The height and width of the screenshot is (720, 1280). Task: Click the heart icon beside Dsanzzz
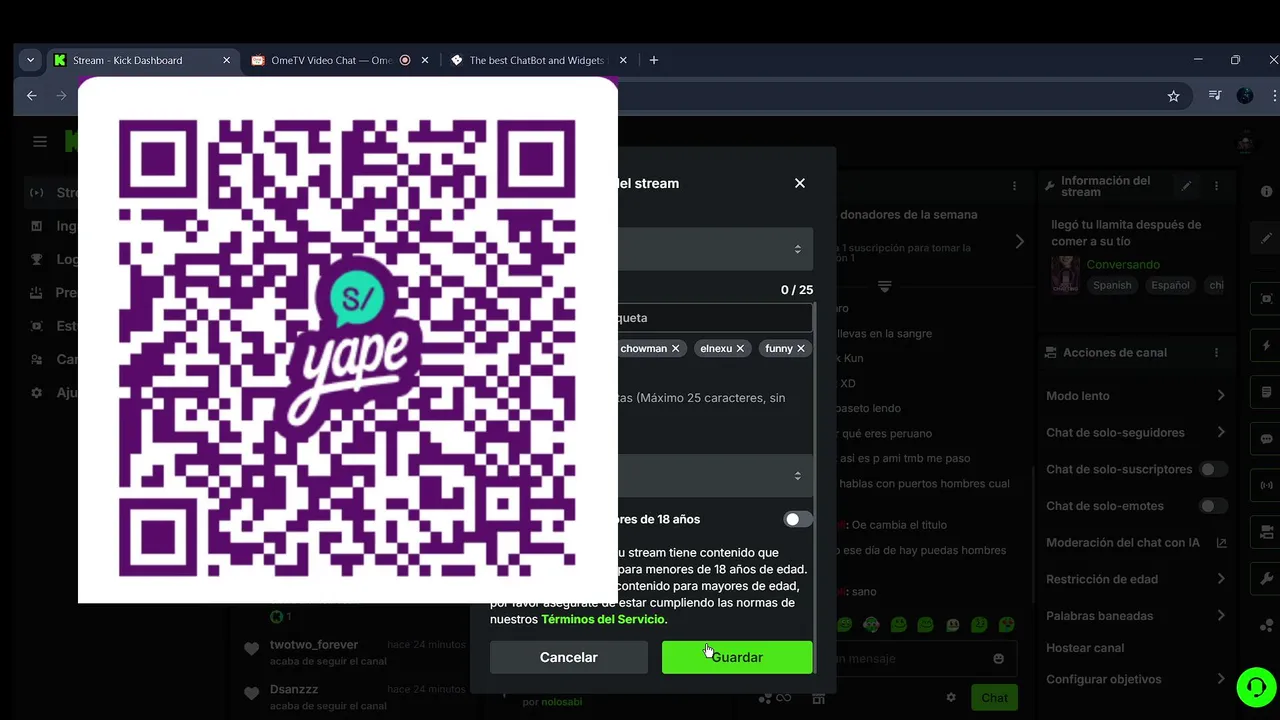(252, 693)
